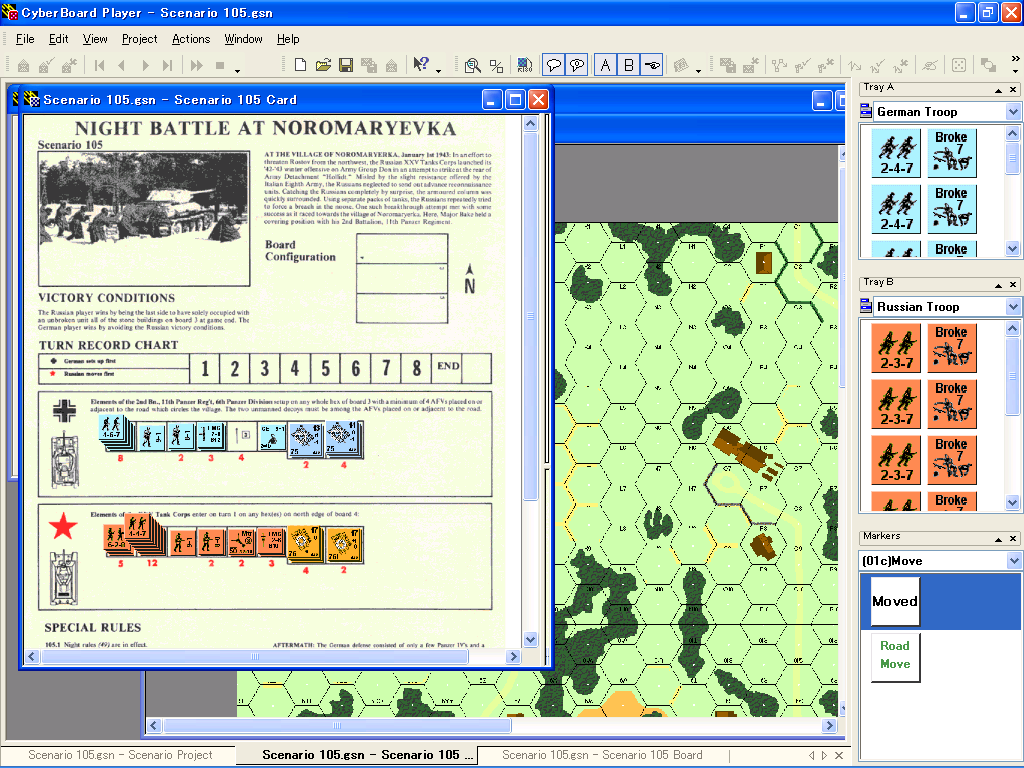Screen dimensions: 1024x768
Task: Click the board window horizontal scrollbar thumb
Action: (x=337, y=725)
